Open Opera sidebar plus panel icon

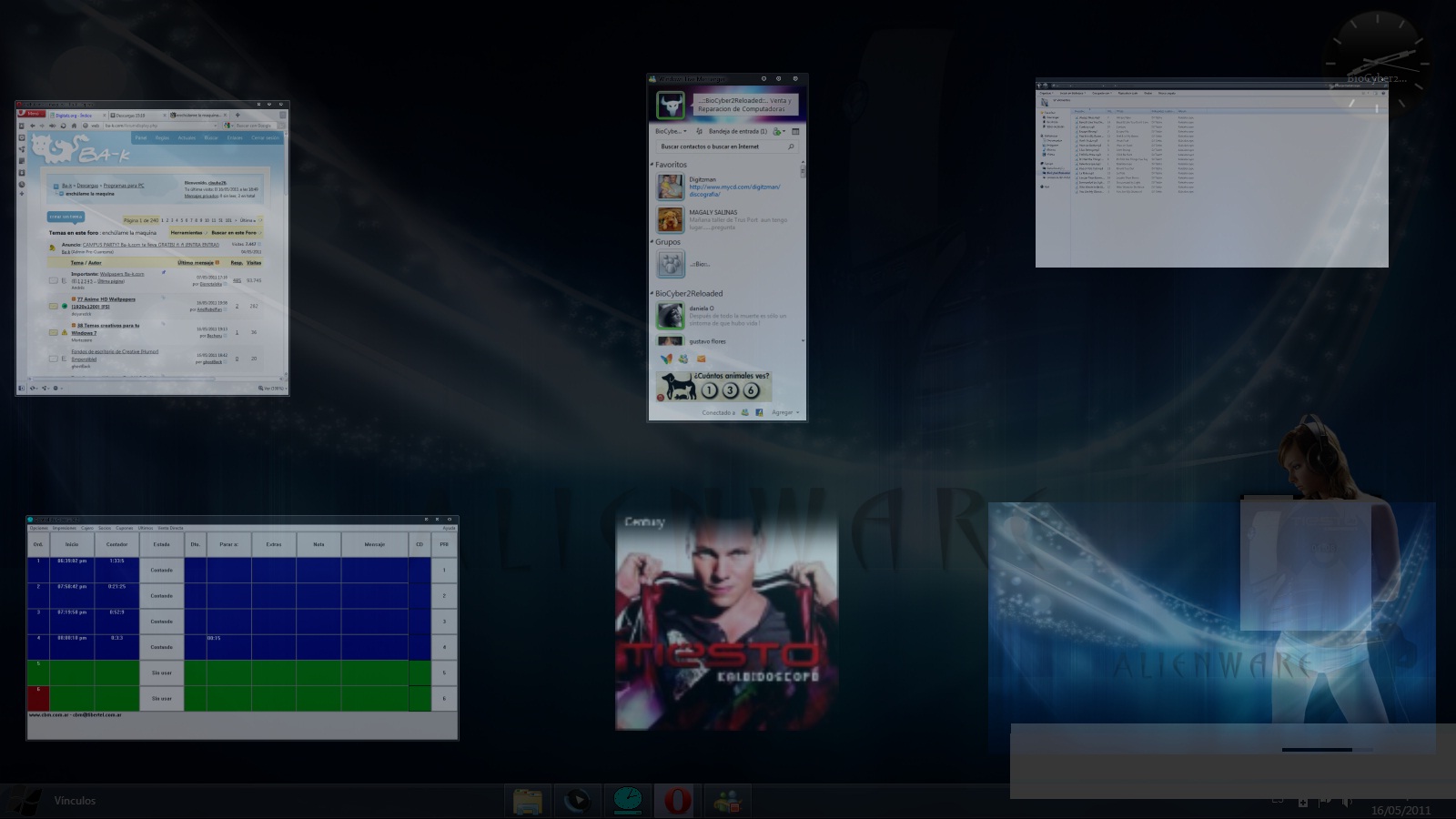click(x=22, y=194)
